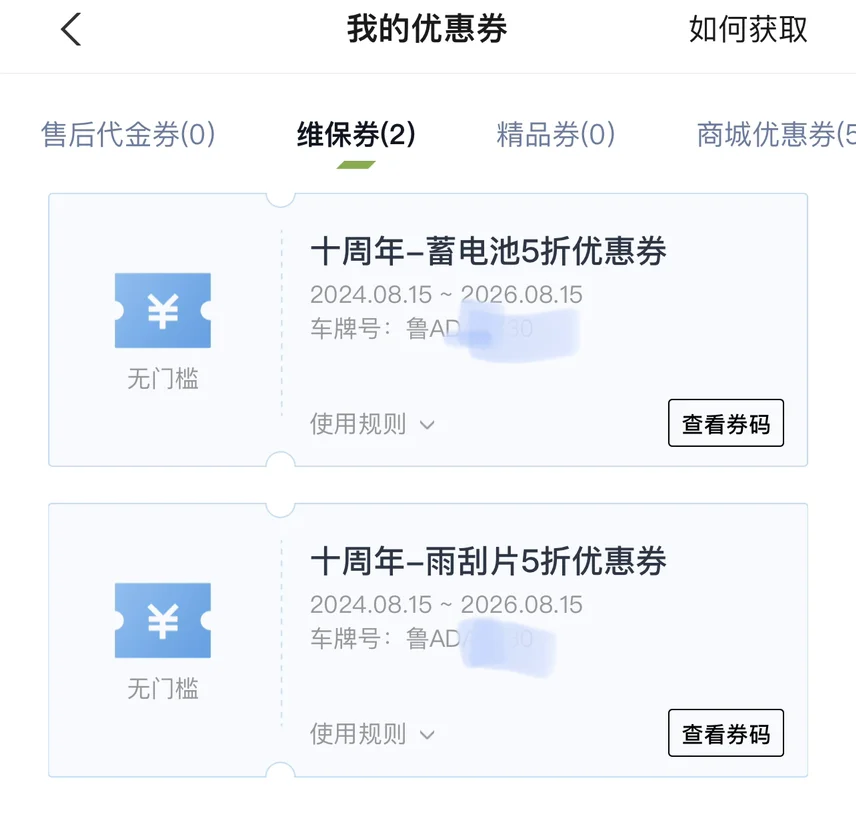Open 十周年-雨刮片5折优惠券 title
Image resolution: width=856 pixels, height=828 pixels.
488,561
